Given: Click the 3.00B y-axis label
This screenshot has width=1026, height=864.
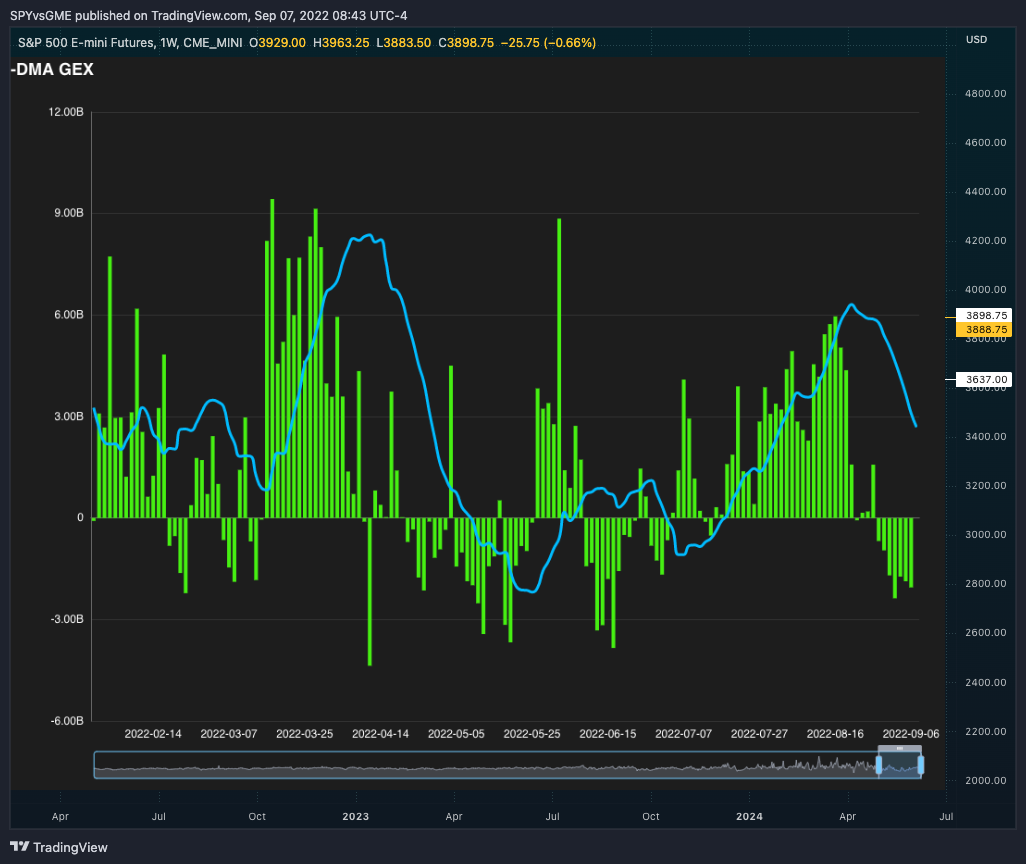Looking at the screenshot, I should coord(69,416).
